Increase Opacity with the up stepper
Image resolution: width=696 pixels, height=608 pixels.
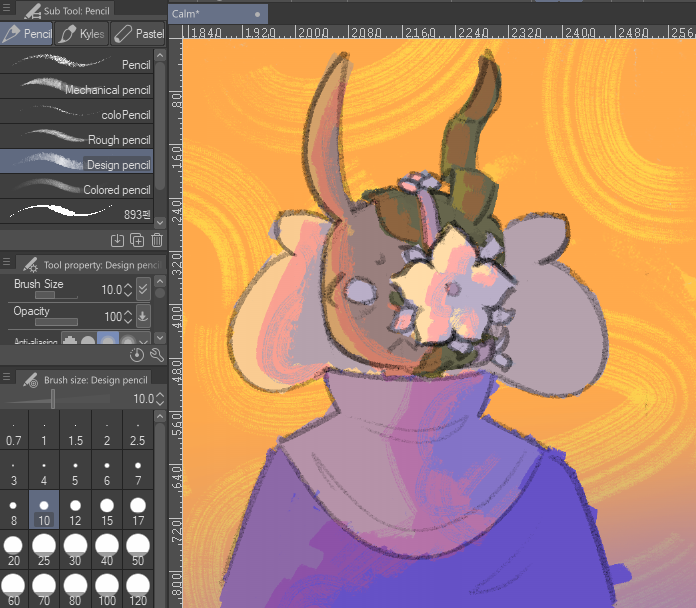pyautogui.click(x=128, y=313)
